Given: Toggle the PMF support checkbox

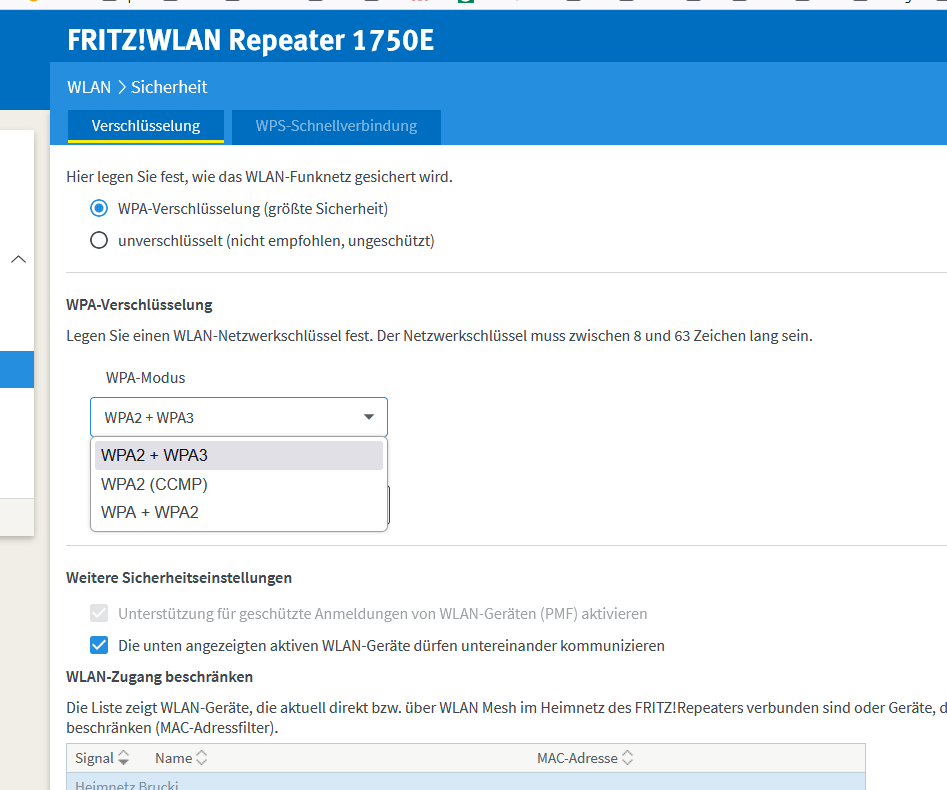Looking at the screenshot, I should (99, 613).
